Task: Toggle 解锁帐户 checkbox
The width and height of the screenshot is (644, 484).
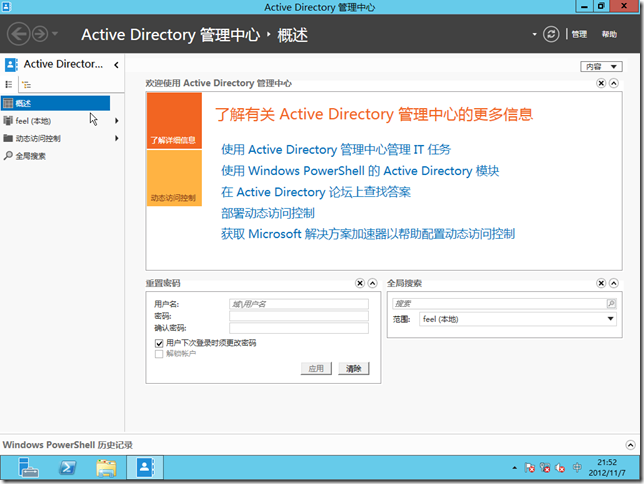Action: click(159, 354)
